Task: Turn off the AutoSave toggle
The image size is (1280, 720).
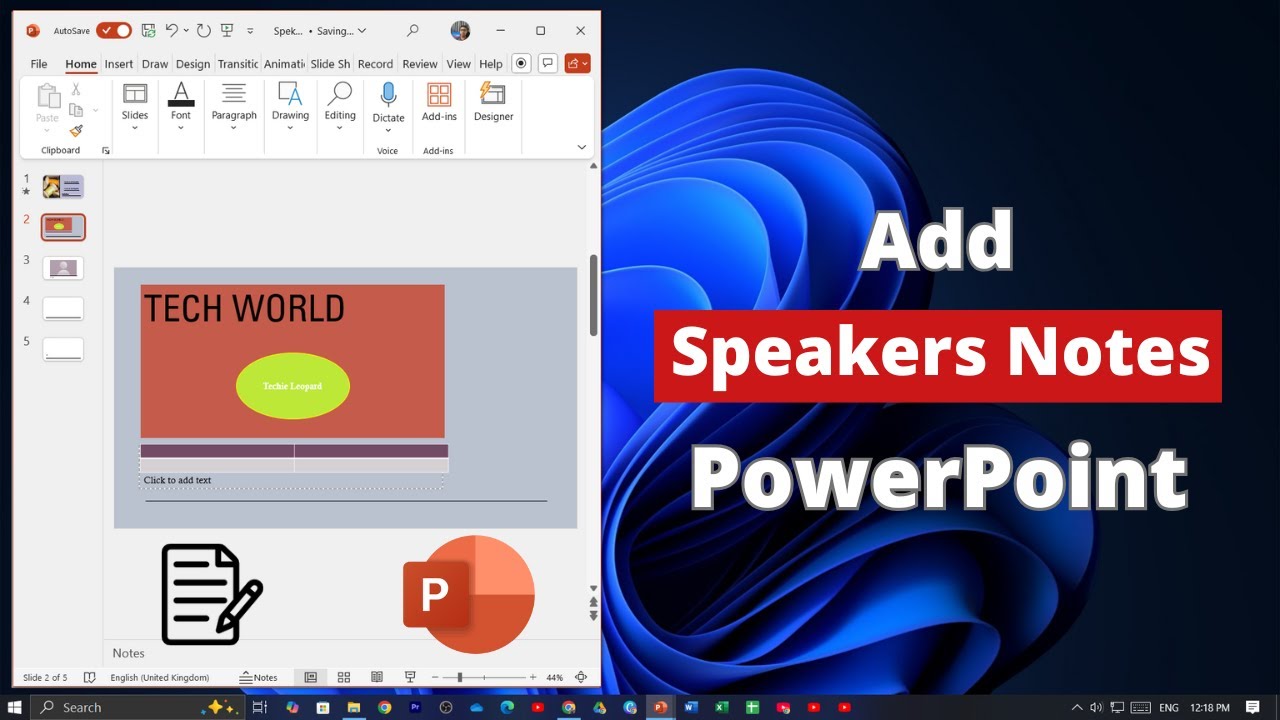Action: click(x=114, y=31)
